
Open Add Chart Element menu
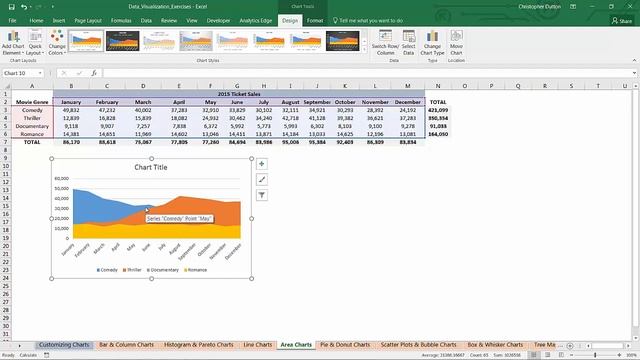click(x=13, y=42)
